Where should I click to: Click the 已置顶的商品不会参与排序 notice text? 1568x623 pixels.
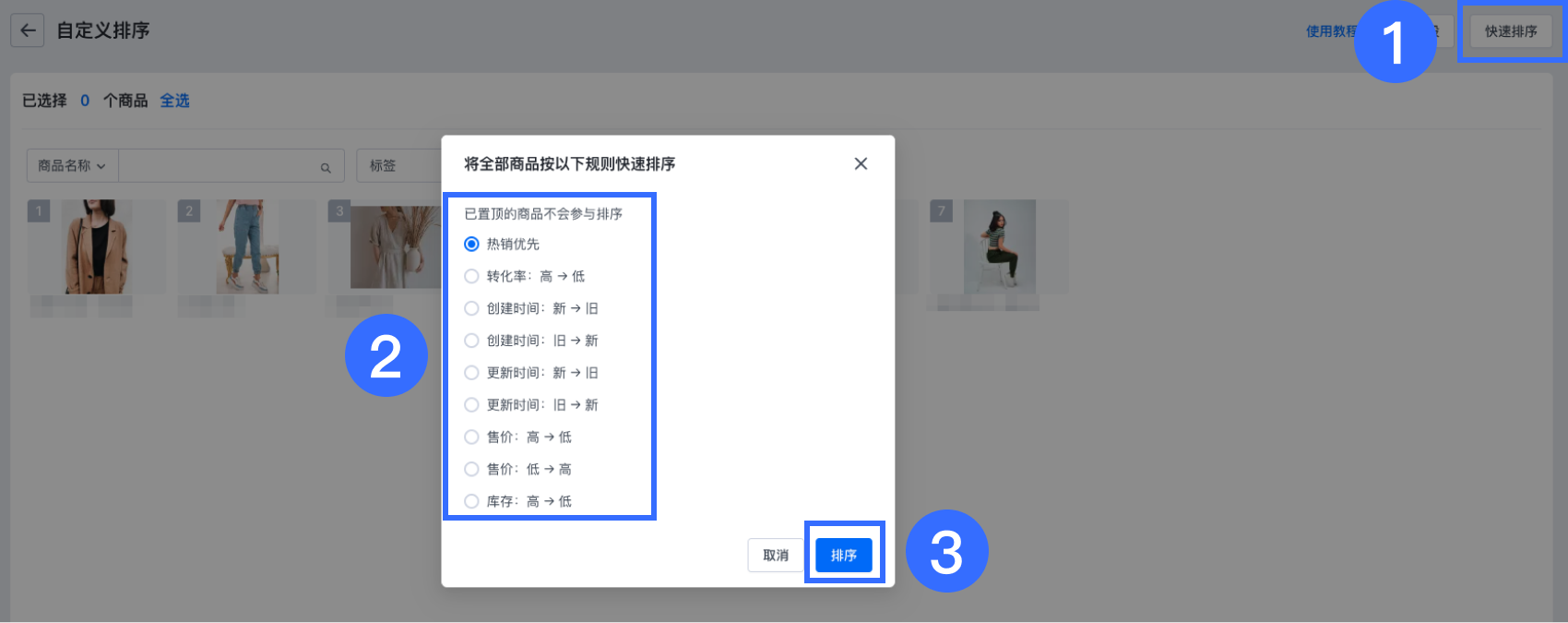point(543,214)
